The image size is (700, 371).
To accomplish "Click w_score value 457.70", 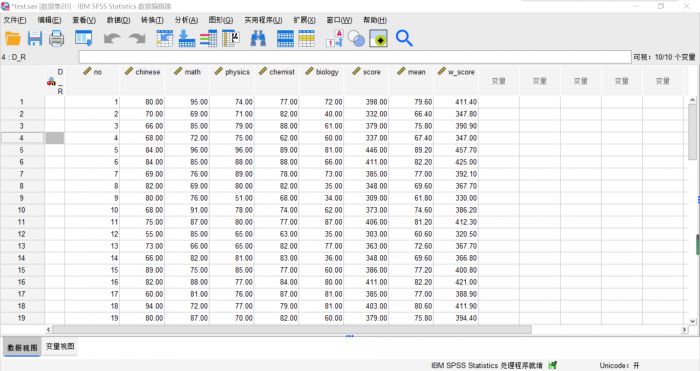I will pyautogui.click(x=456, y=150).
